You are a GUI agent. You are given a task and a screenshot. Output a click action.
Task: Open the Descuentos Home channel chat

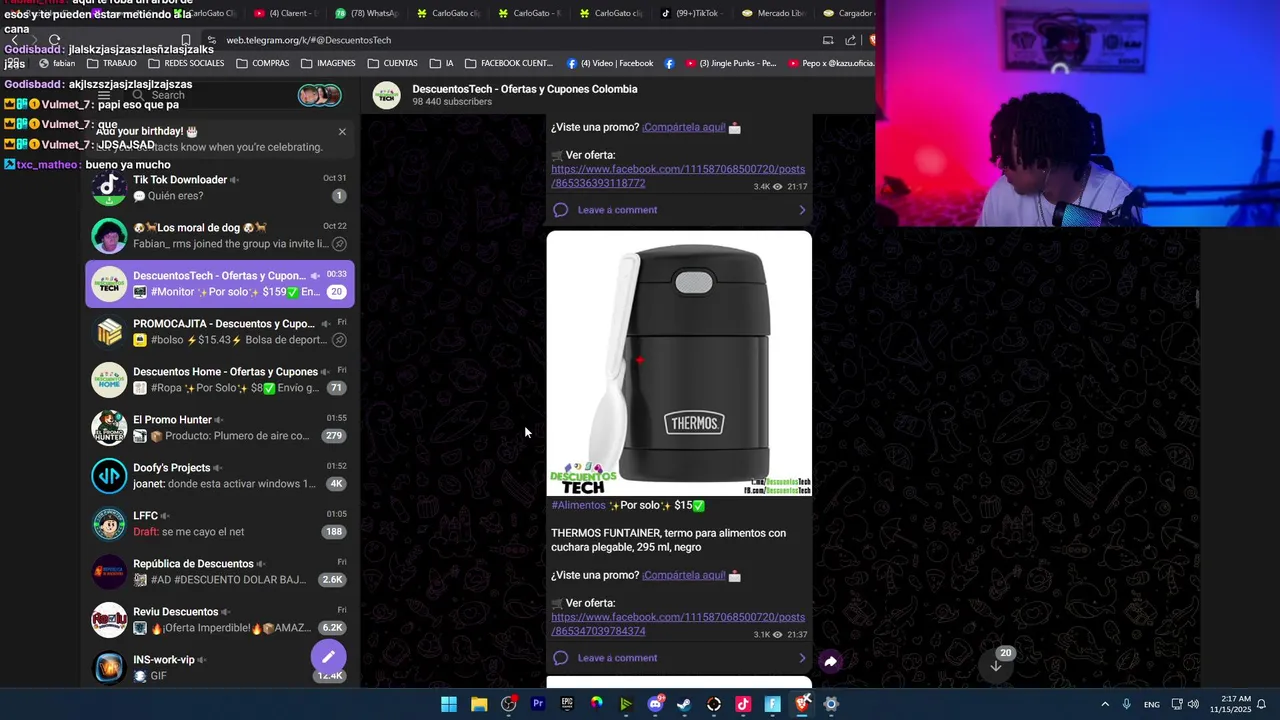click(x=220, y=380)
